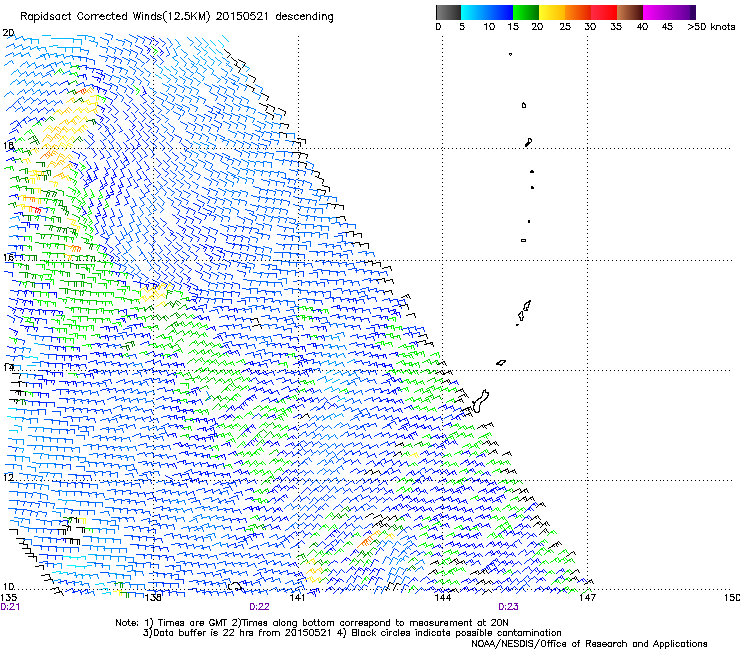Viewport: 740px width, 650px height.
Task: Click the Rapidscat Corrected Winds chart title
Action: 177,16
